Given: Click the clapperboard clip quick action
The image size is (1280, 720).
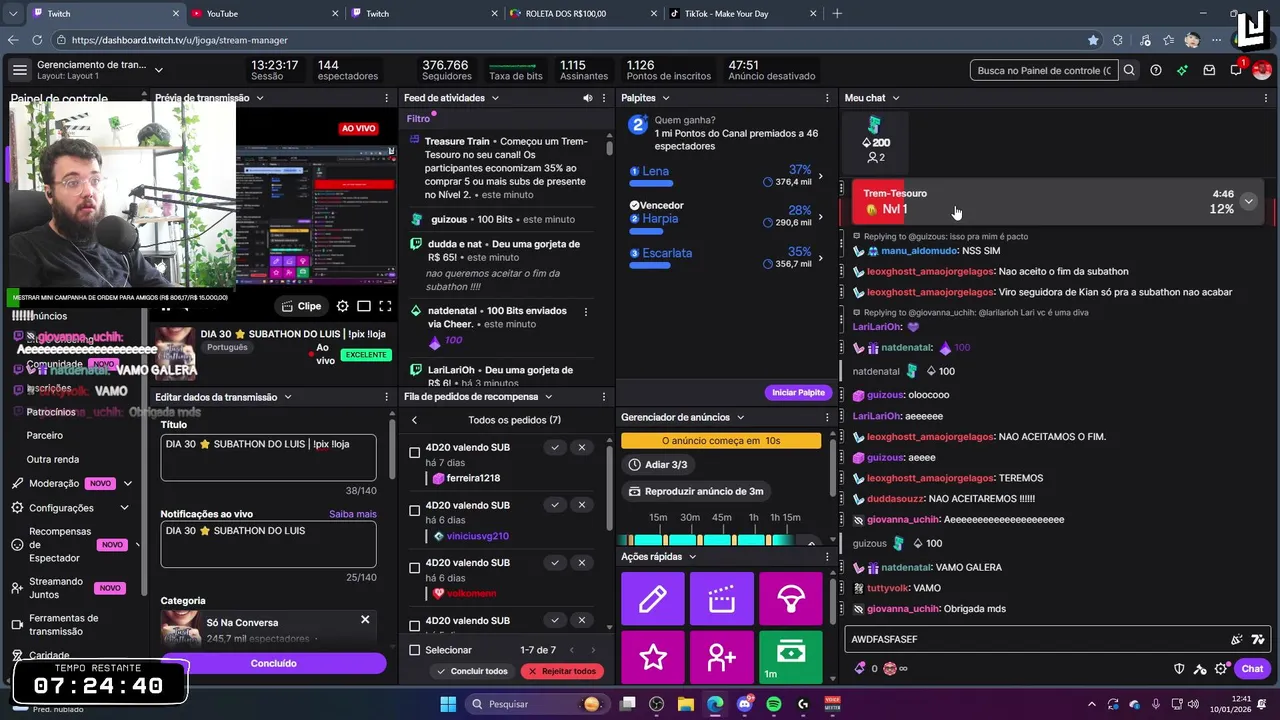Looking at the screenshot, I should pyautogui.click(x=722, y=599).
